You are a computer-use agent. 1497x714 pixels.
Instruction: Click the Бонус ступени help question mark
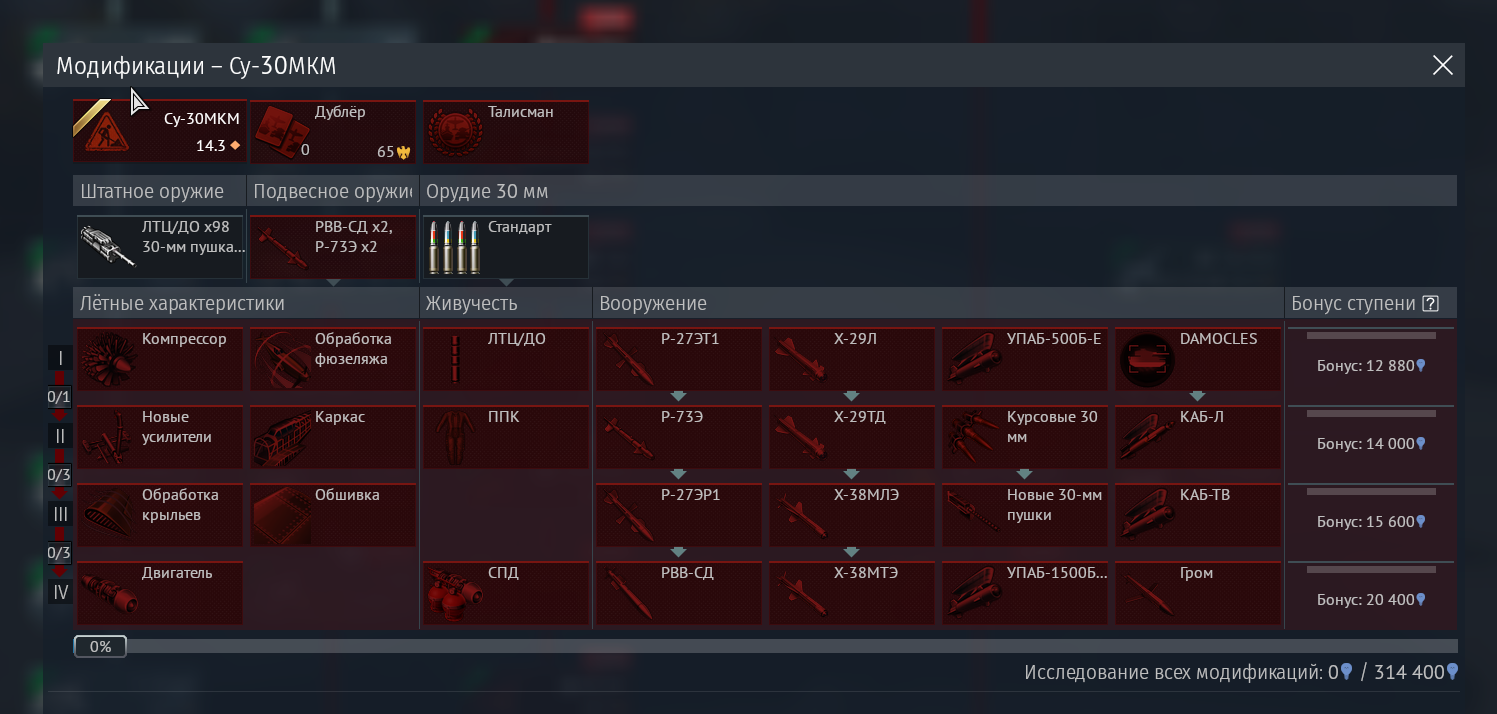[1430, 304]
